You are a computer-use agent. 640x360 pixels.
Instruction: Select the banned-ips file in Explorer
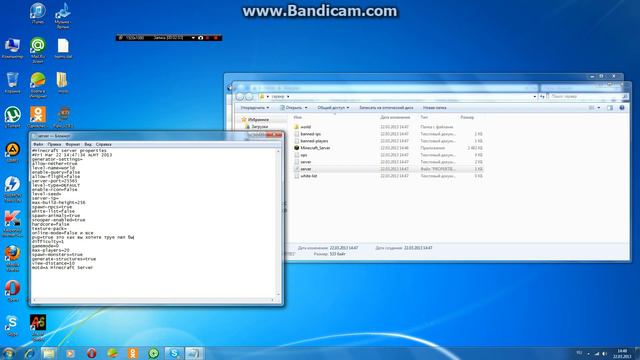click(x=310, y=134)
